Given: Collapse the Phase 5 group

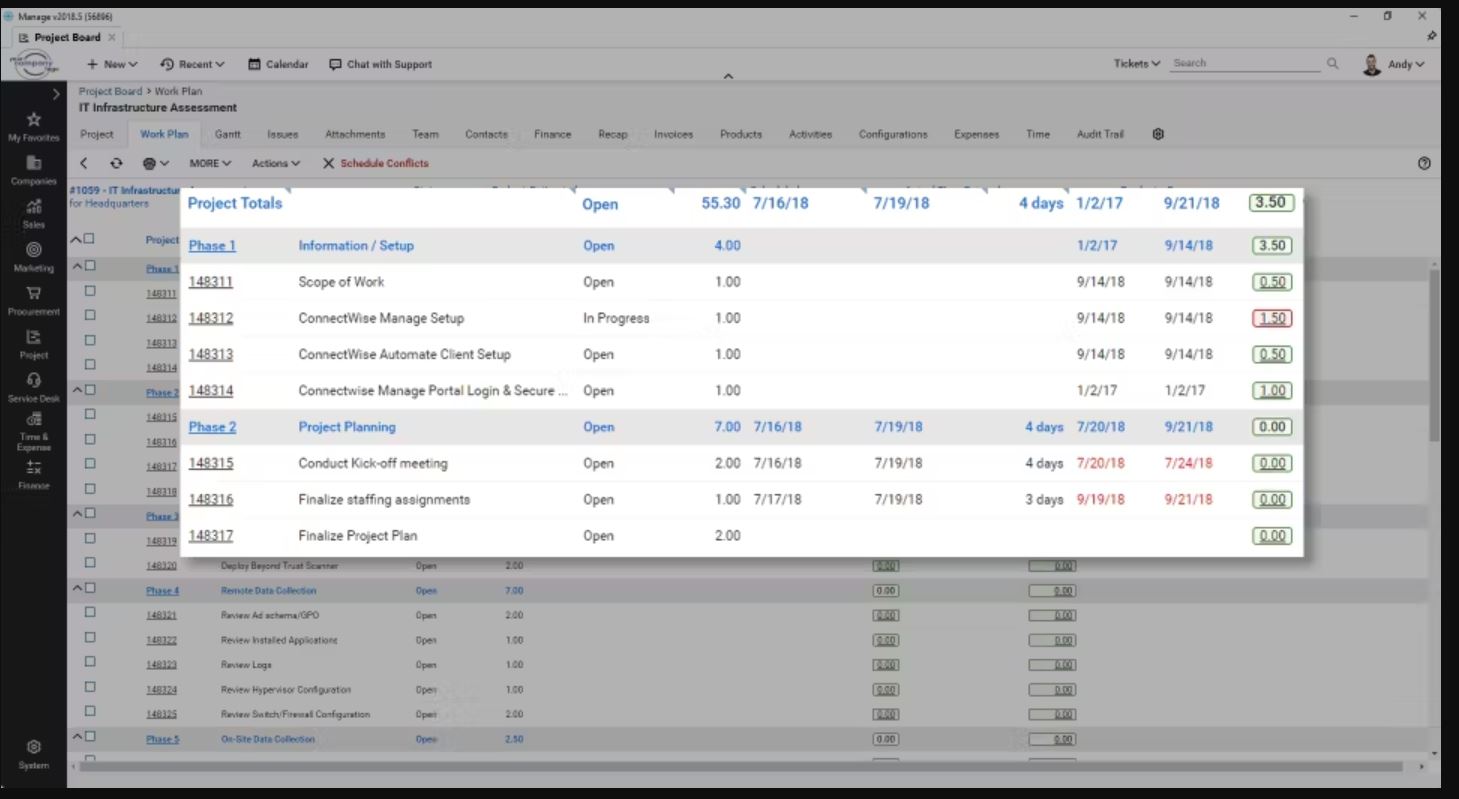Looking at the screenshot, I should (x=75, y=737).
